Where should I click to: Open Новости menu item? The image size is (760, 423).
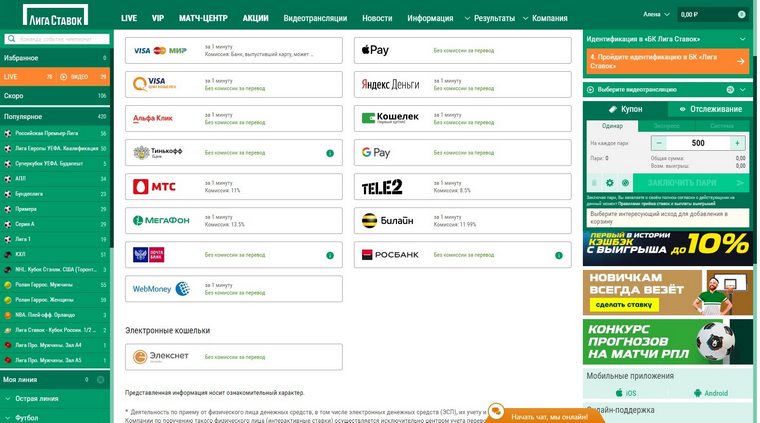[x=377, y=18]
